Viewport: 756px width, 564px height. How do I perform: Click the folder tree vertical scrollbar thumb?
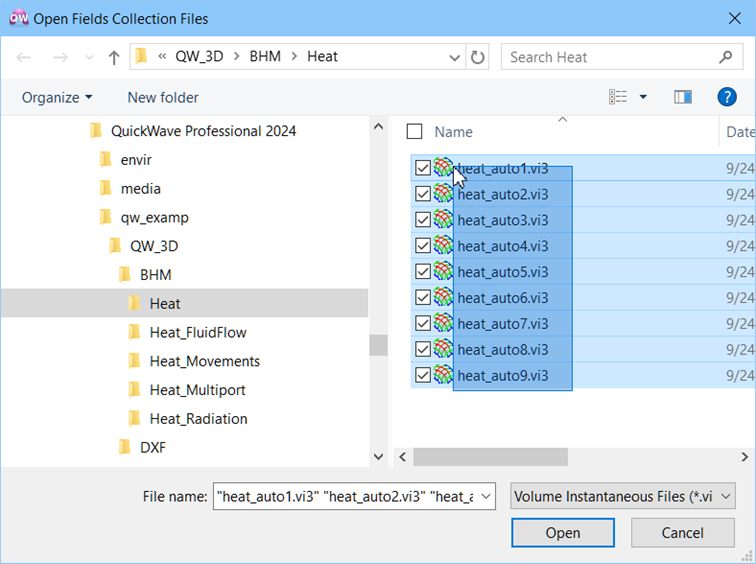click(x=378, y=345)
